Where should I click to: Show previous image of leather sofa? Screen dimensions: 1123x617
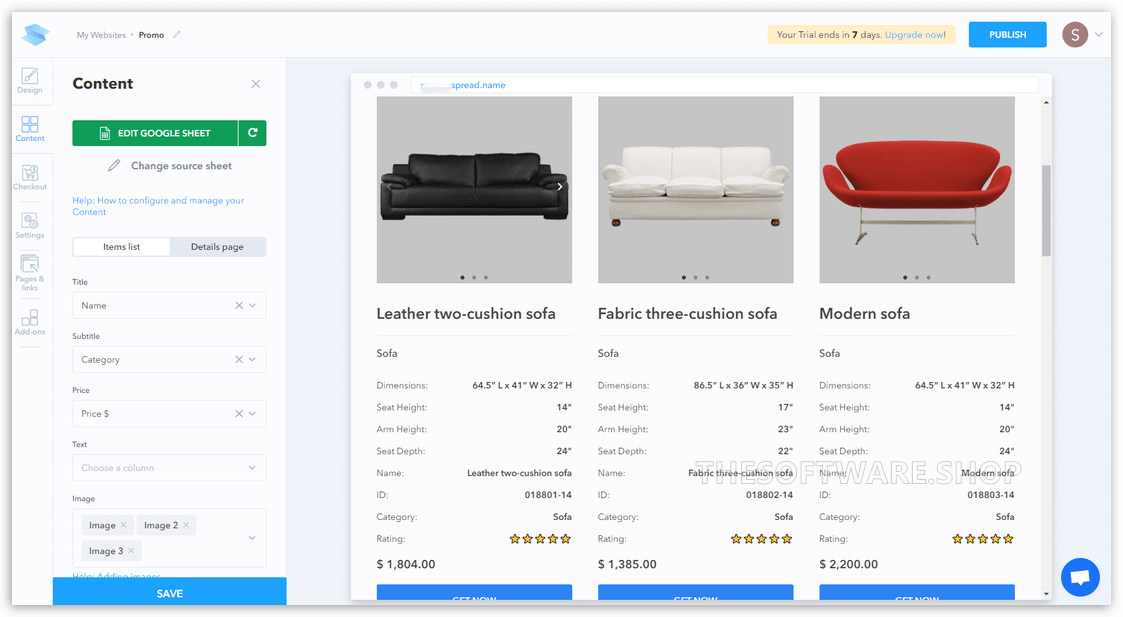tap(389, 186)
